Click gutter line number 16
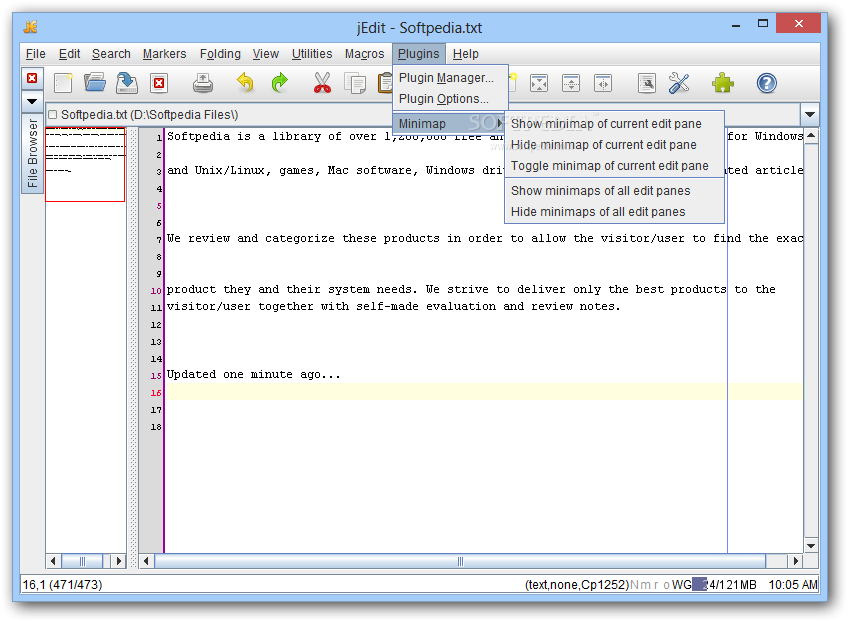This screenshot has width=848, height=622. pyautogui.click(x=156, y=393)
